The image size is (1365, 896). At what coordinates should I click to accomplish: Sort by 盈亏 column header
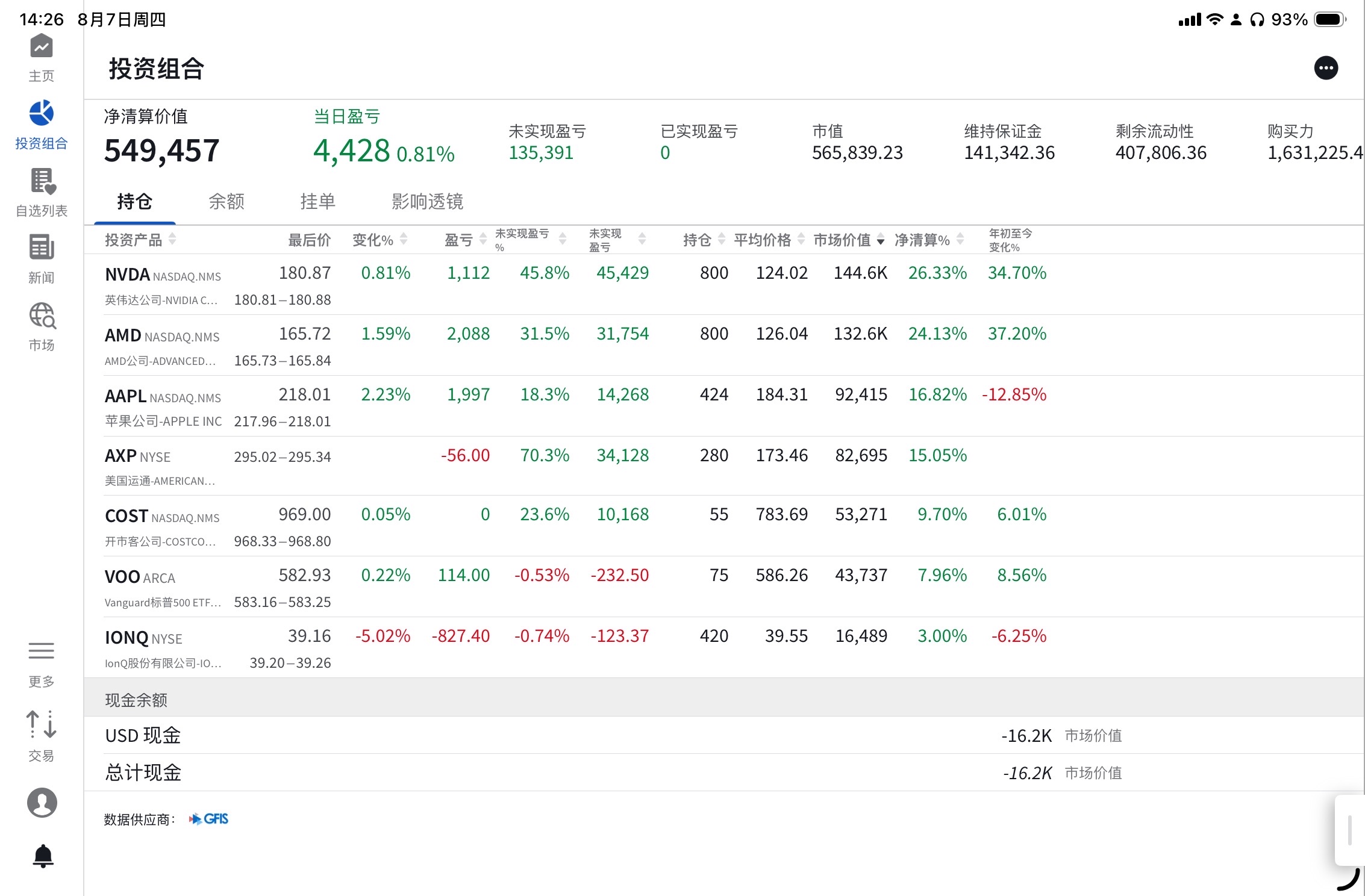(x=466, y=240)
